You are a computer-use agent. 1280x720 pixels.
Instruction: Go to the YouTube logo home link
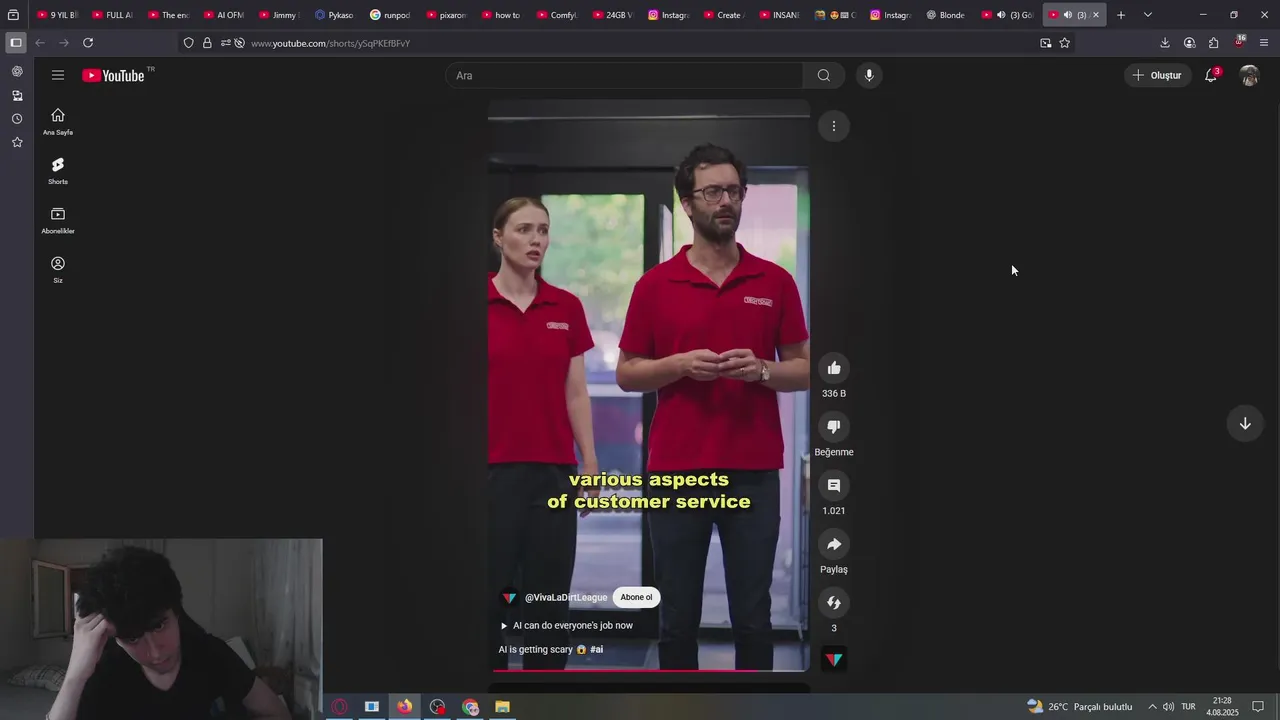pos(114,75)
